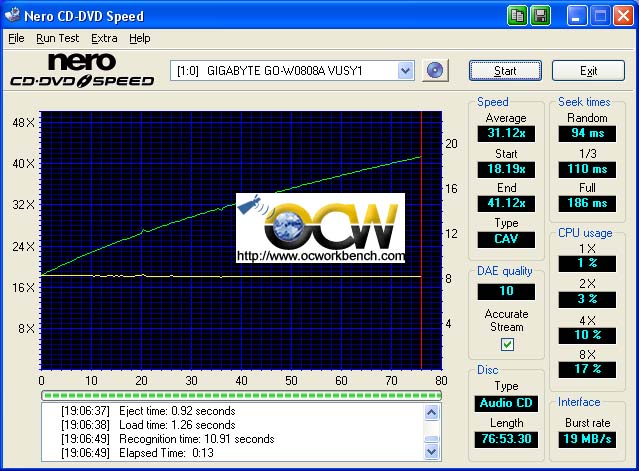
Task: Click the Exit button
Action: (588, 71)
